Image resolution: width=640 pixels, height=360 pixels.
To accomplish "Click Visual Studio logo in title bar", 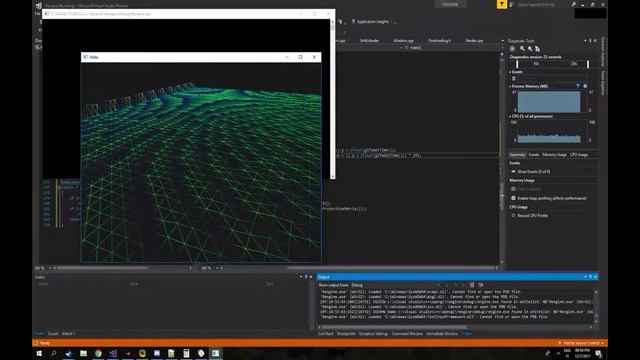I will (39, 5).
